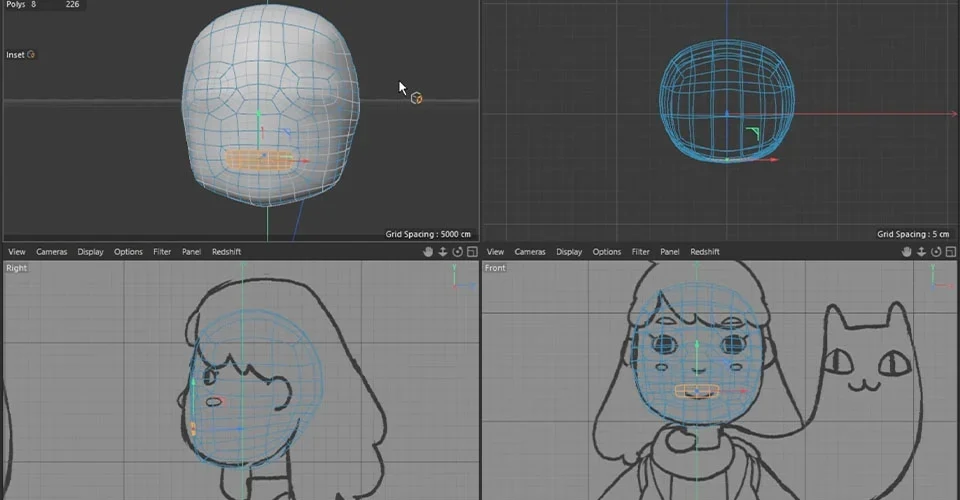This screenshot has height=500, width=960.
Task: Select the zoom arrows icon in the Right viewport
Action: point(443,252)
